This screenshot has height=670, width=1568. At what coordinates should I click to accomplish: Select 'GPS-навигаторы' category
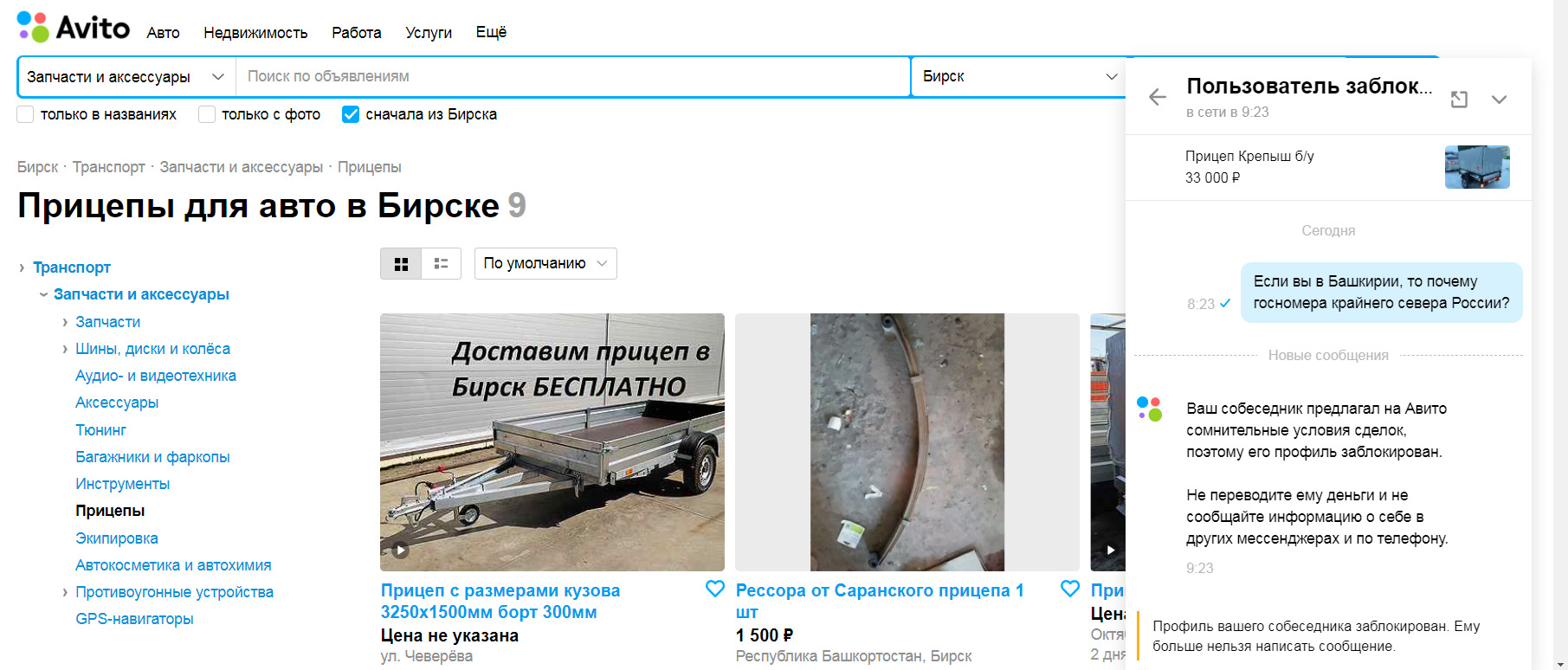pos(134,619)
